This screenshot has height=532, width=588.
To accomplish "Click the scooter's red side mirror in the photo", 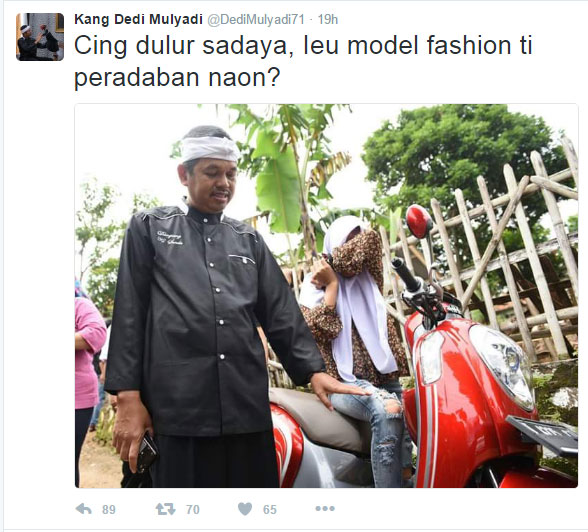I will coord(419,221).
